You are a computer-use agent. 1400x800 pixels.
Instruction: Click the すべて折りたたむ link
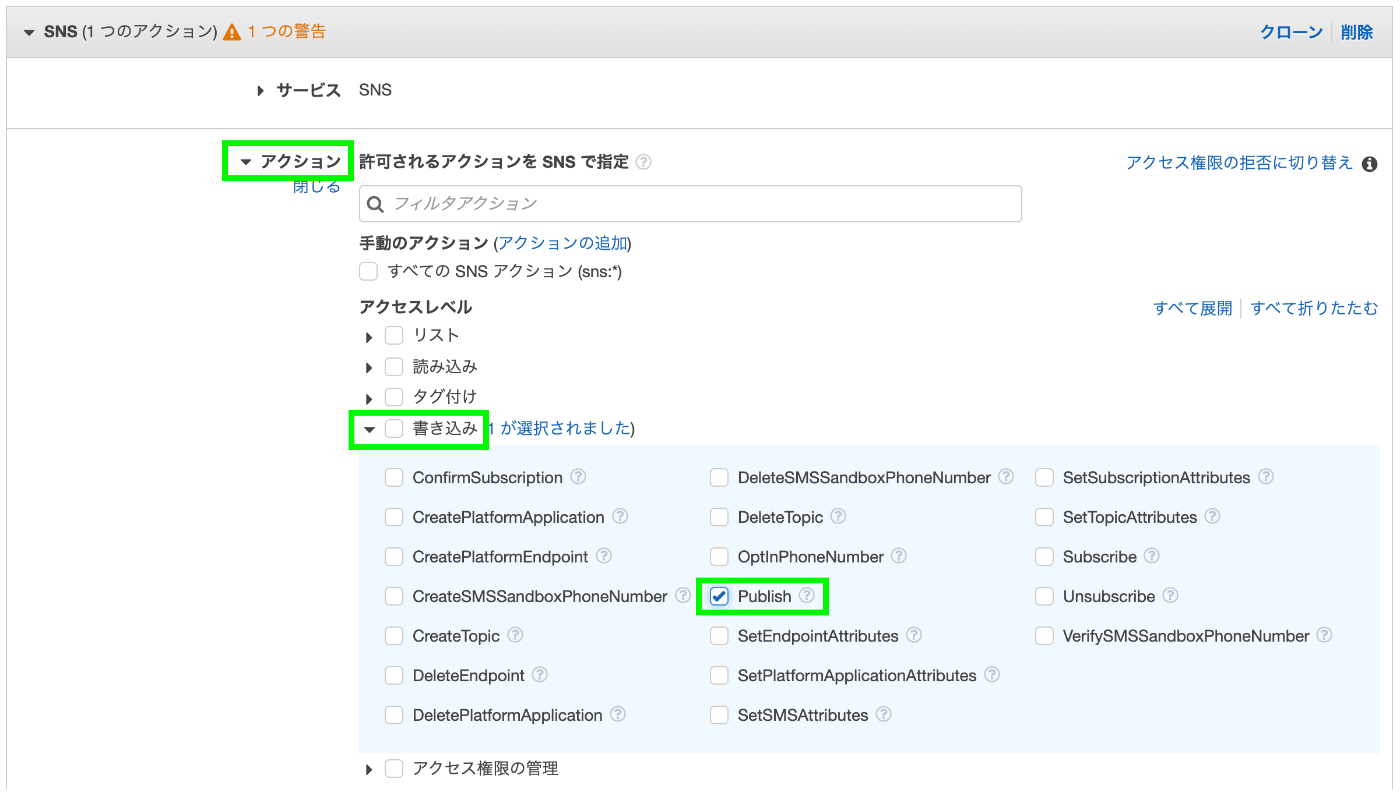pos(1314,308)
